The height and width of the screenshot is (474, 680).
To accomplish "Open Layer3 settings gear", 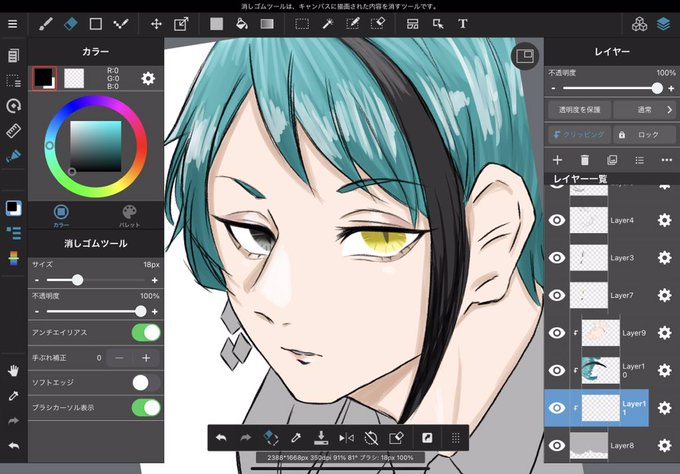I will [664, 258].
